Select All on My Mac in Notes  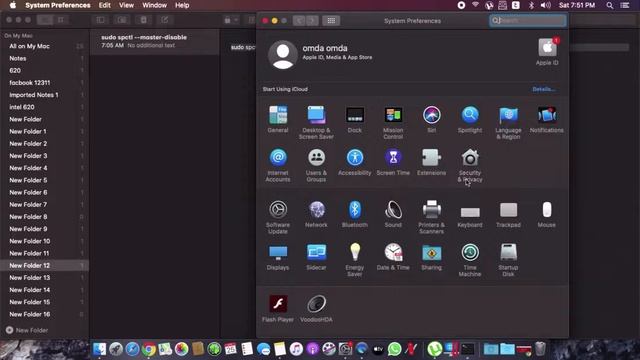pos(45,46)
